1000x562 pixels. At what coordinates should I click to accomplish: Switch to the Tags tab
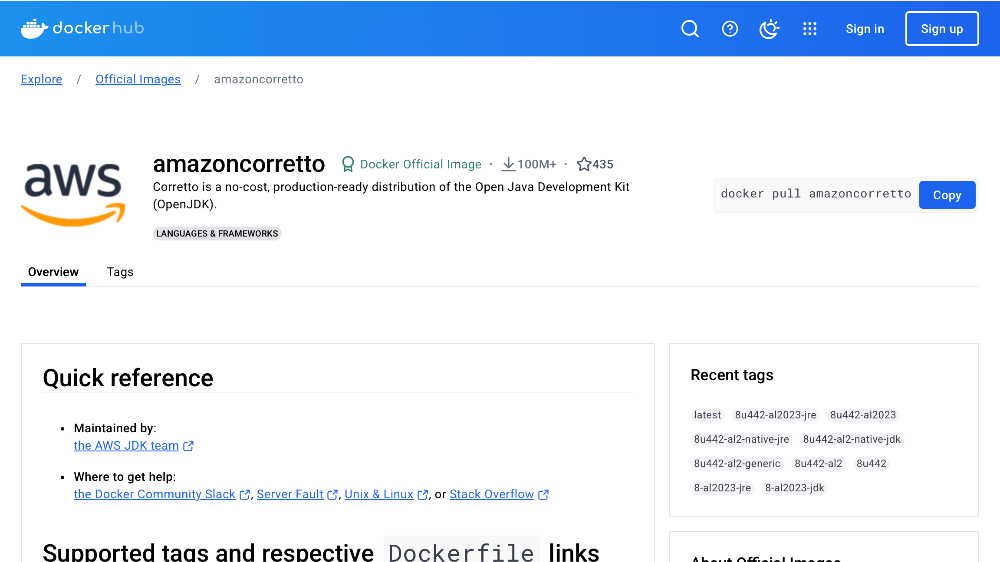(x=120, y=272)
